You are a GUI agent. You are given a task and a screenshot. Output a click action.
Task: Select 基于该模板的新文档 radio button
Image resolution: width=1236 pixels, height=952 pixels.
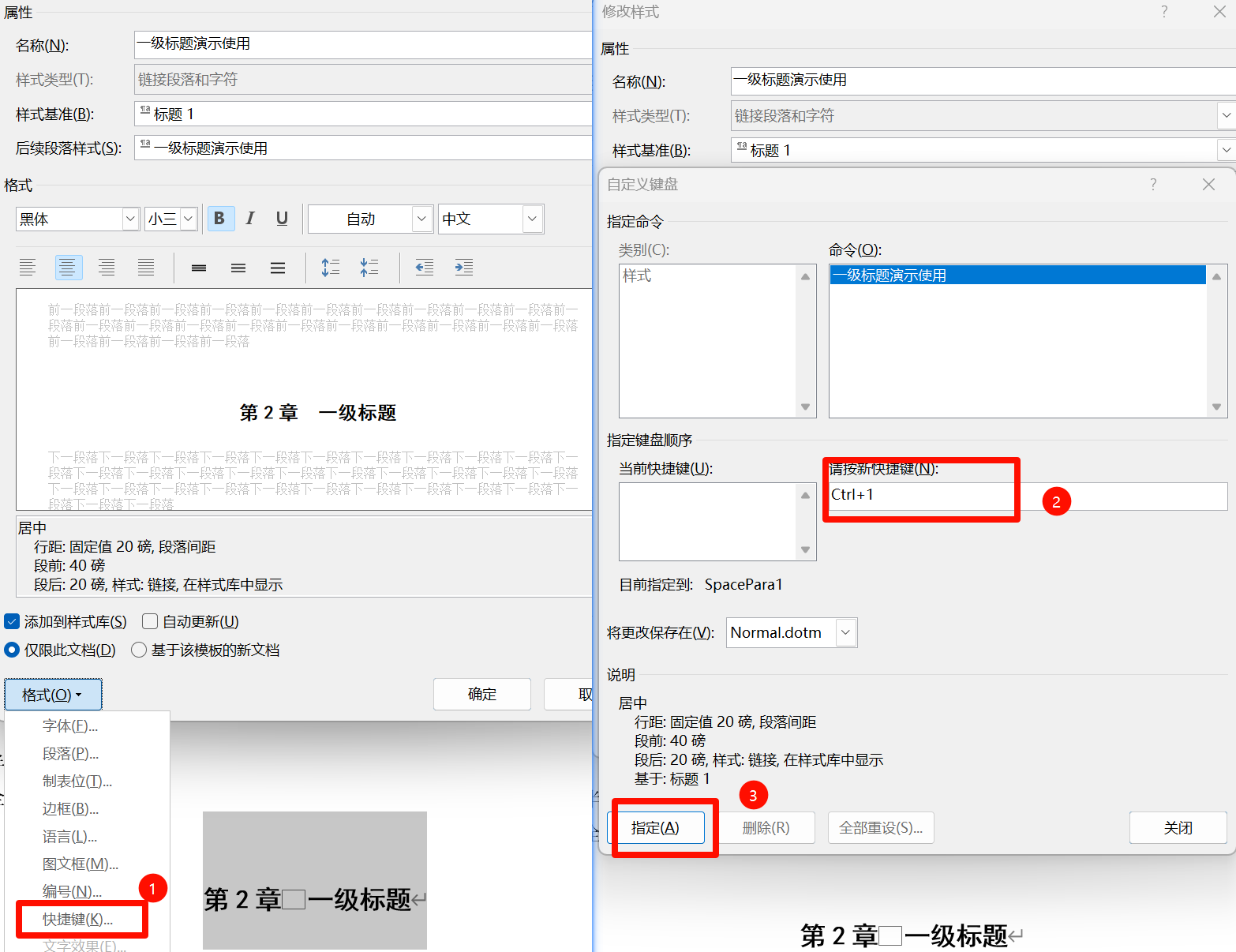pos(139,650)
